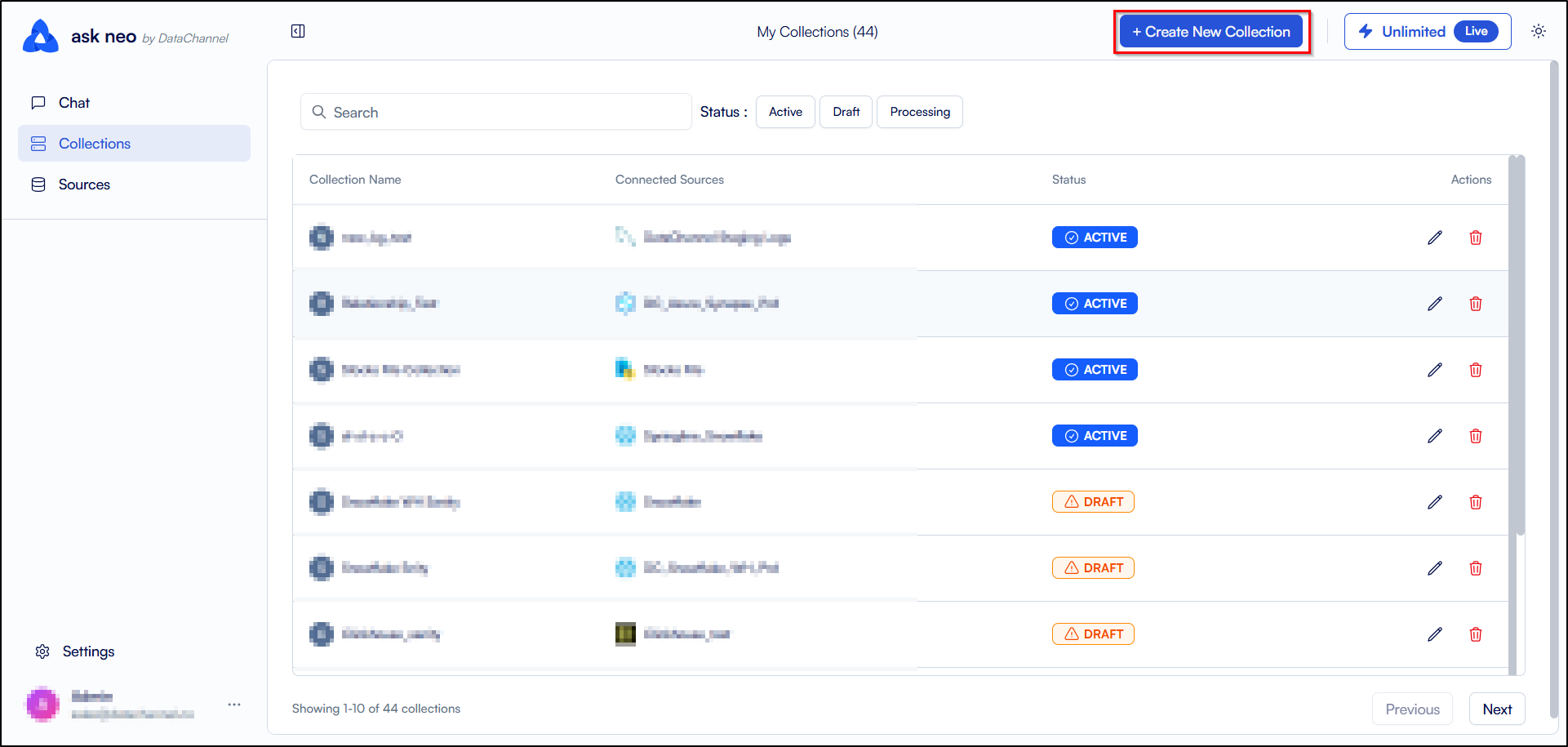Select Collections in the sidebar
The height and width of the screenshot is (747, 1568).
point(134,144)
